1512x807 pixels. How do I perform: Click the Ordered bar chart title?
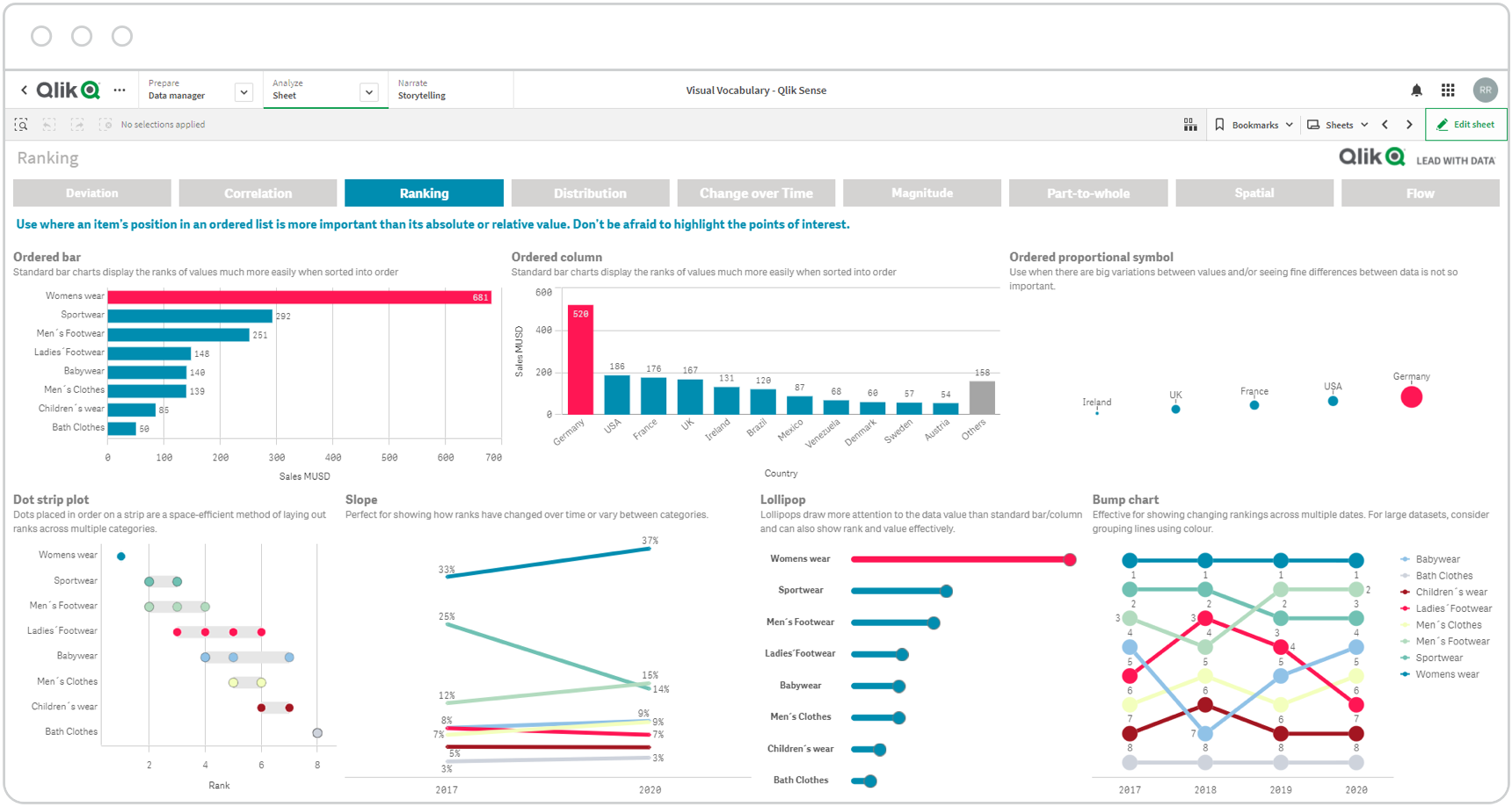(x=47, y=257)
